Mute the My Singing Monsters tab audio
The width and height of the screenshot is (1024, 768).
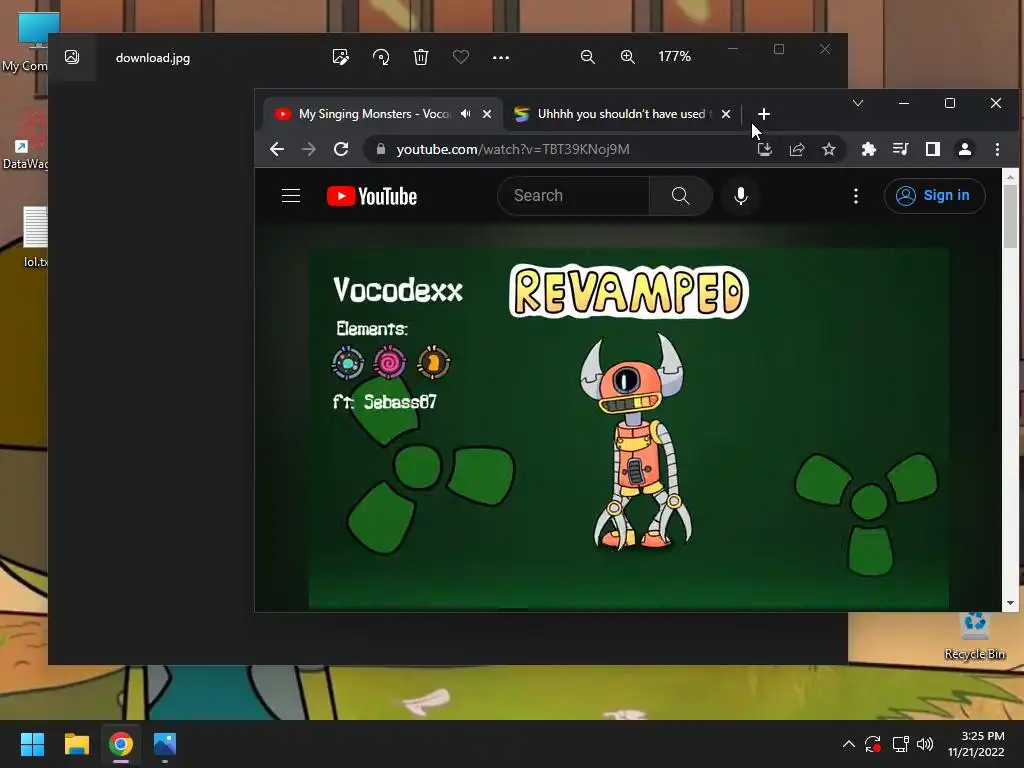(466, 114)
